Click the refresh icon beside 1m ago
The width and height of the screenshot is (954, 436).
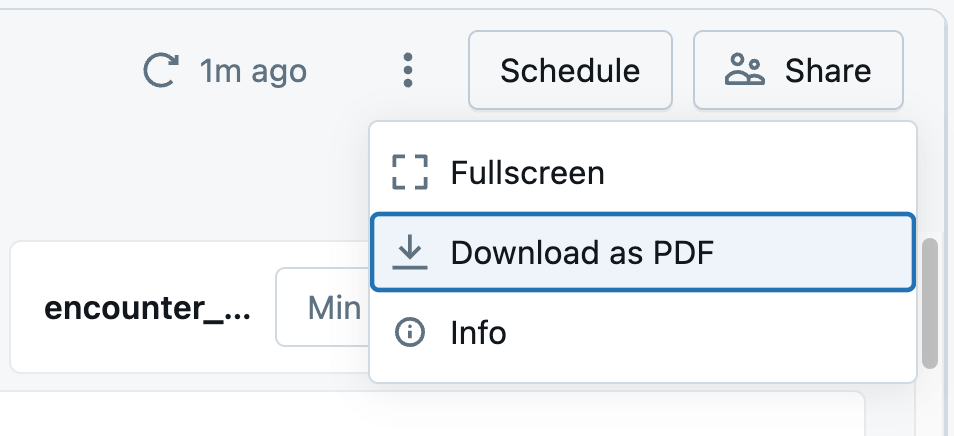(x=159, y=71)
